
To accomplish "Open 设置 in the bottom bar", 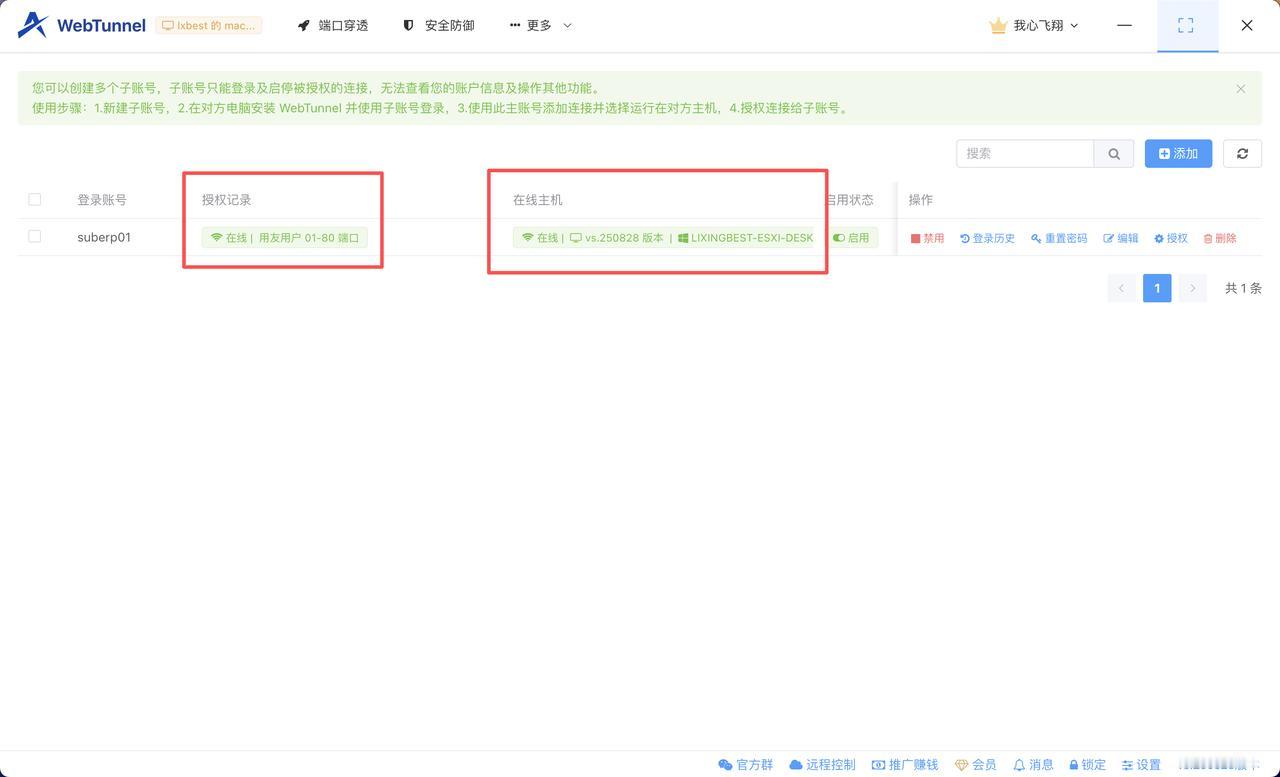I will point(1141,765).
